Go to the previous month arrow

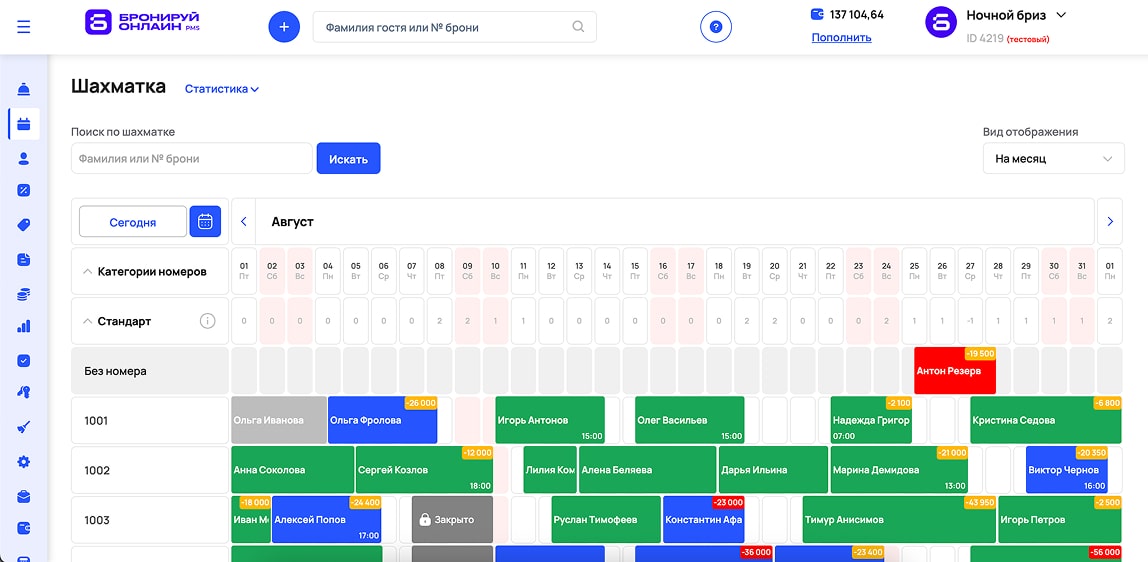[244, 221]
